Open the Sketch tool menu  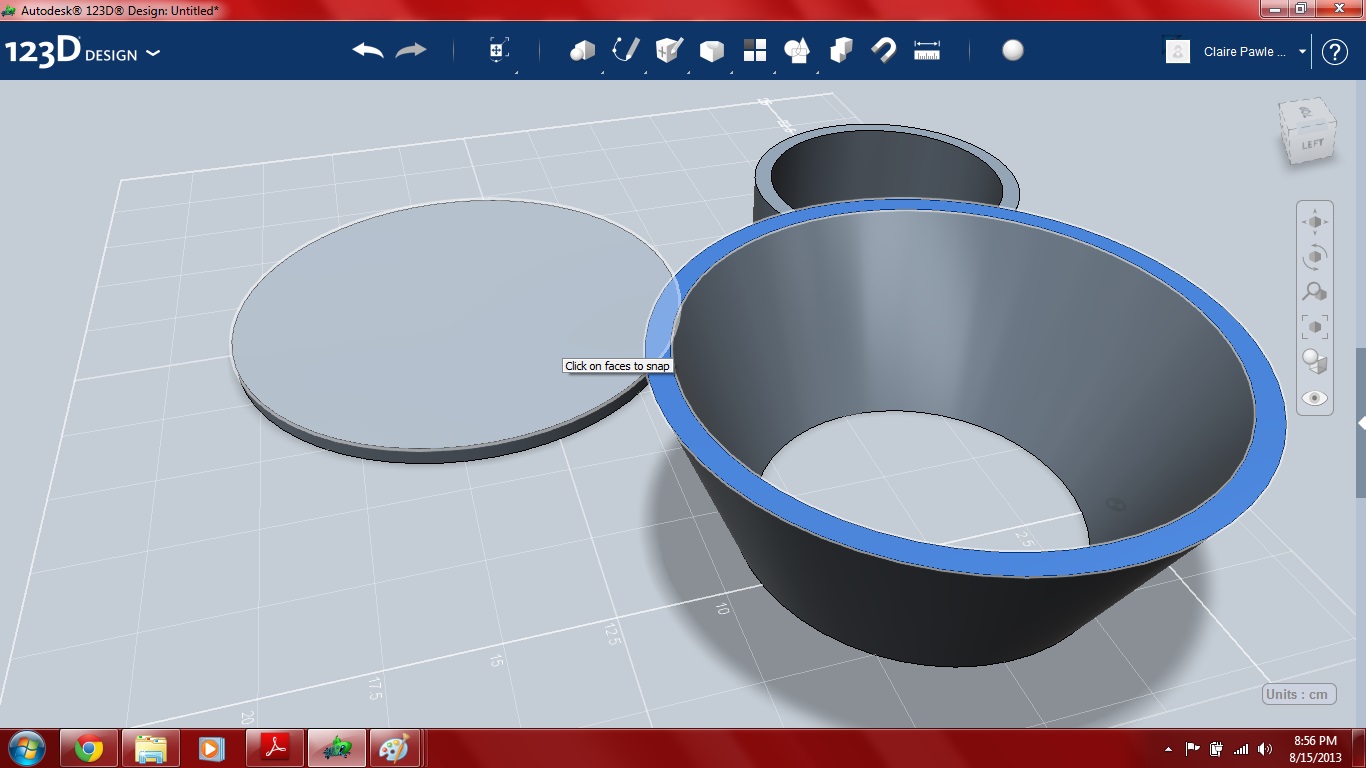tap(626, 50)
